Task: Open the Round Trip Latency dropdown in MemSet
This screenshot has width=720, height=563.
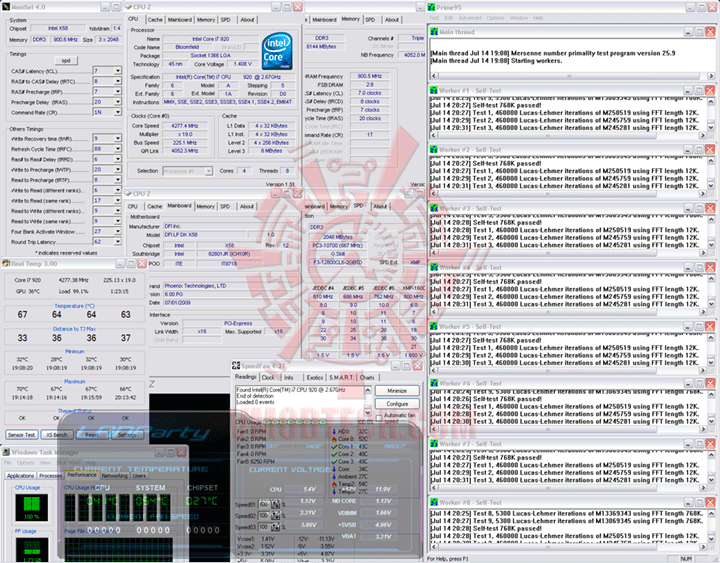Action: click(118, 242)
